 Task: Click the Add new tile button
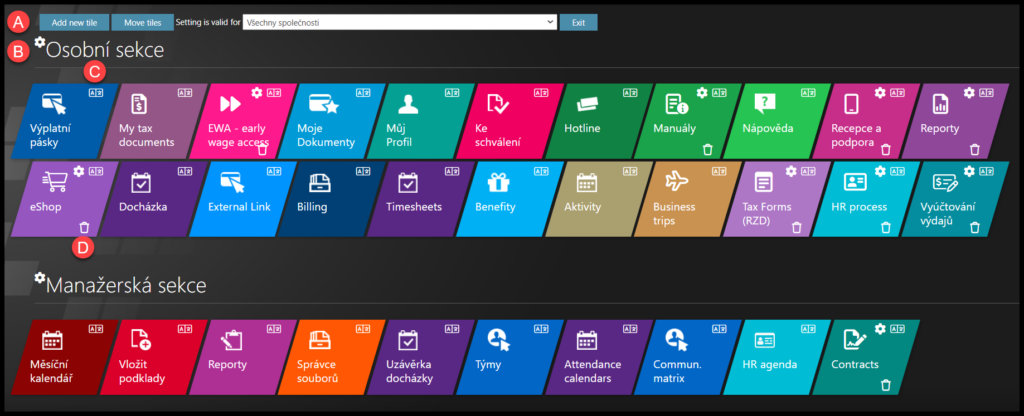click(74, 22)
